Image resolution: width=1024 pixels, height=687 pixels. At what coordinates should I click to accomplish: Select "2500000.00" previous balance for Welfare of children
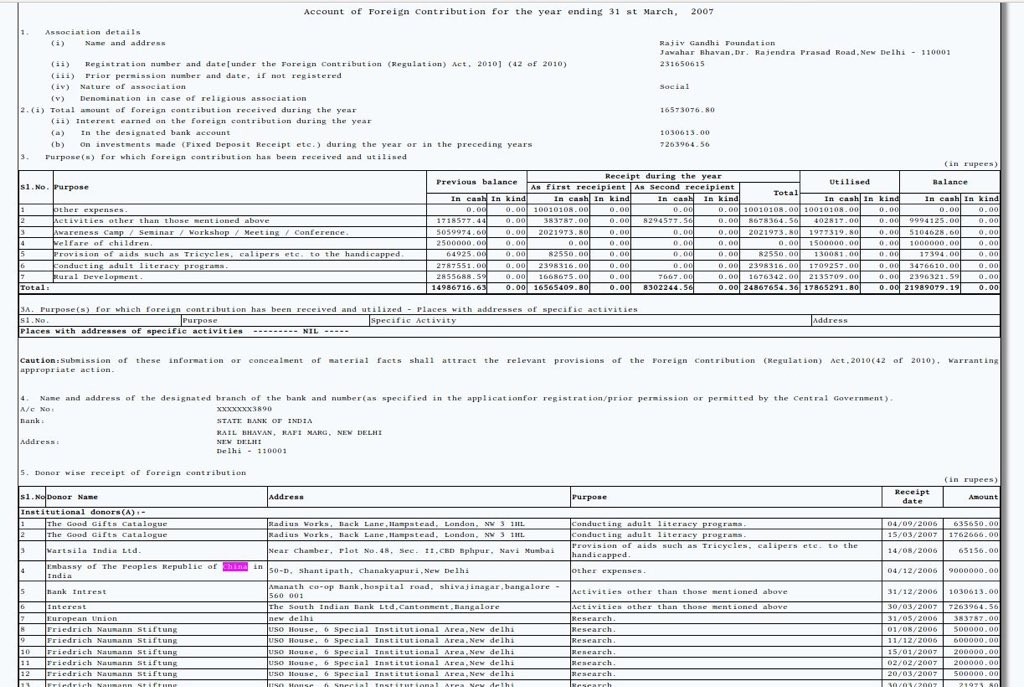(461, 243)
